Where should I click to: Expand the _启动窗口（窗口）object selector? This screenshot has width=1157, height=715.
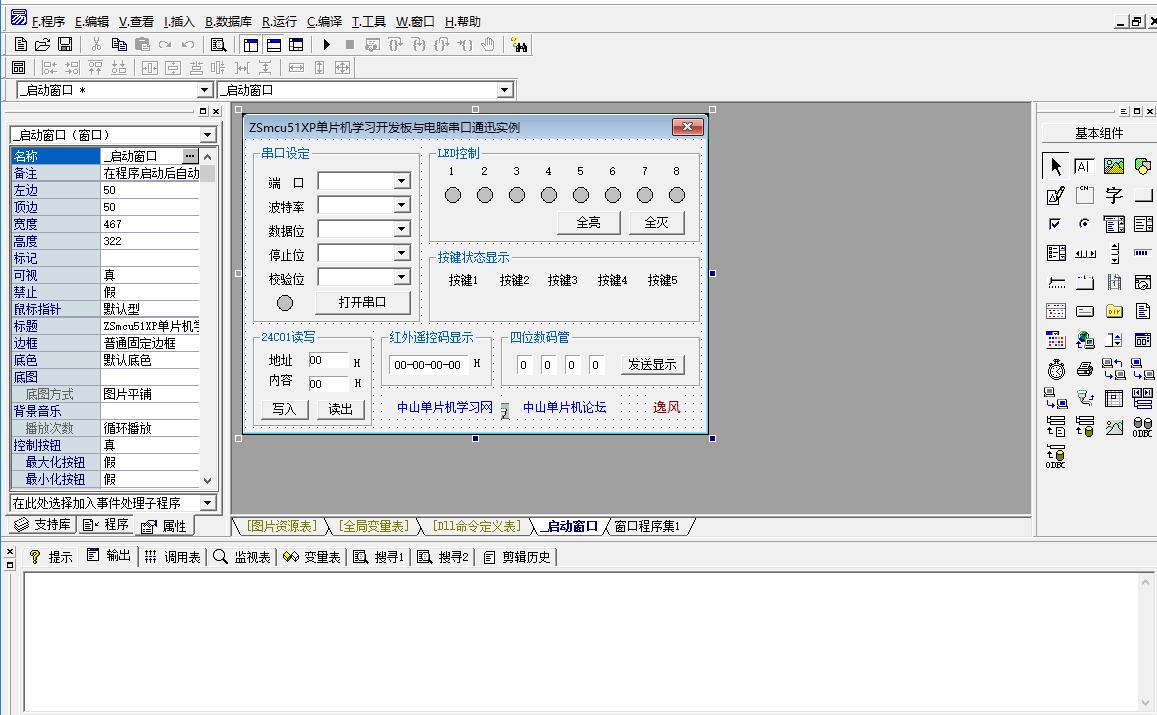pos(207,135)
